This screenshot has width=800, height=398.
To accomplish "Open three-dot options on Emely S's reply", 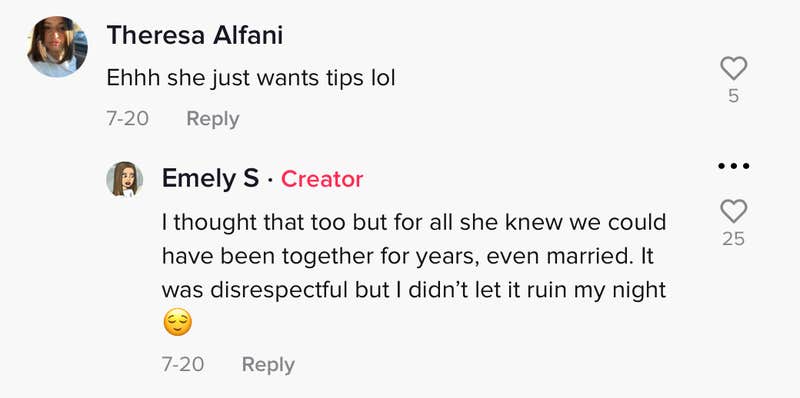I will pos(733,166).
